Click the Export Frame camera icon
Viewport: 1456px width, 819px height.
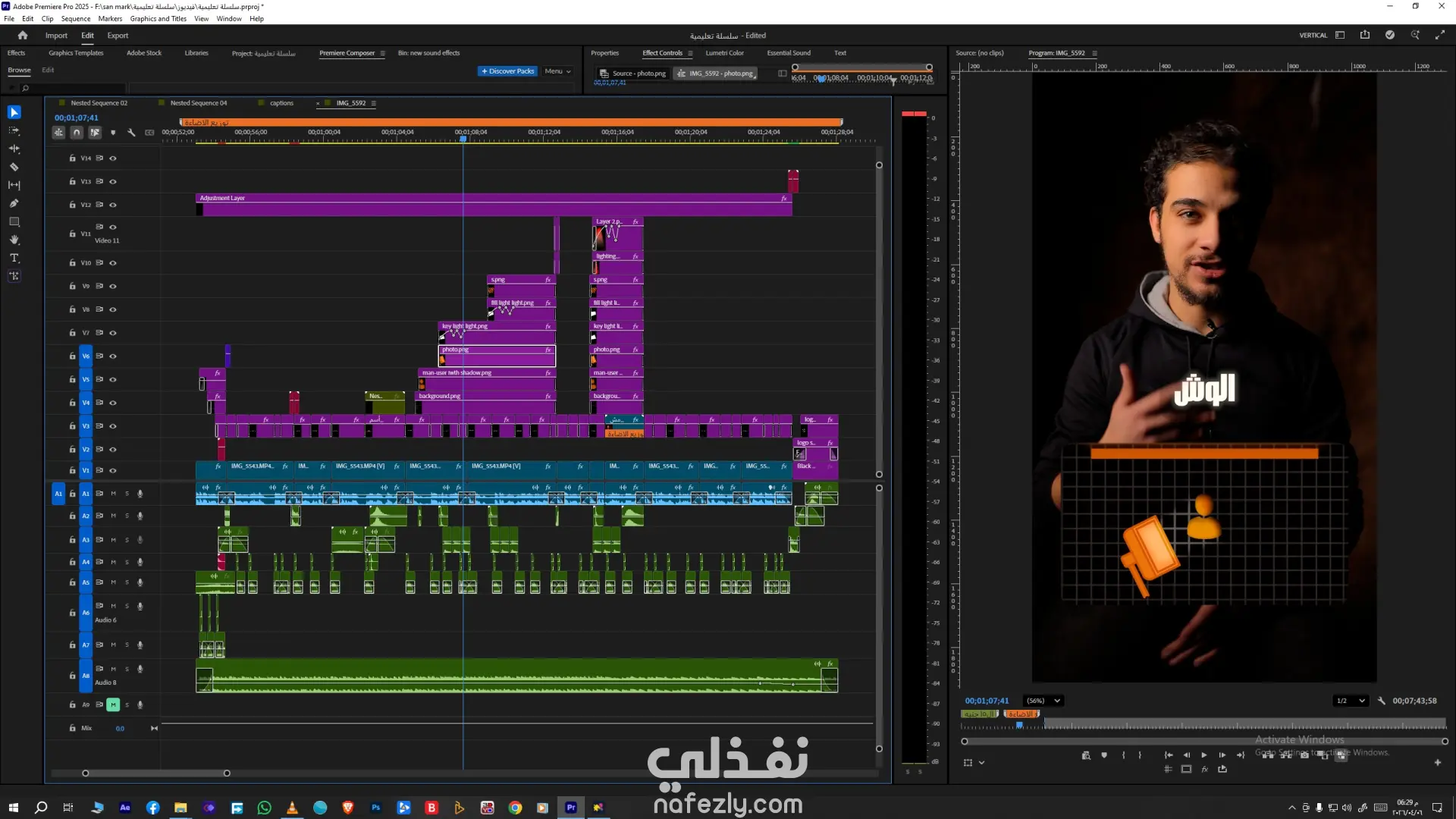(x=1304, y=755)
